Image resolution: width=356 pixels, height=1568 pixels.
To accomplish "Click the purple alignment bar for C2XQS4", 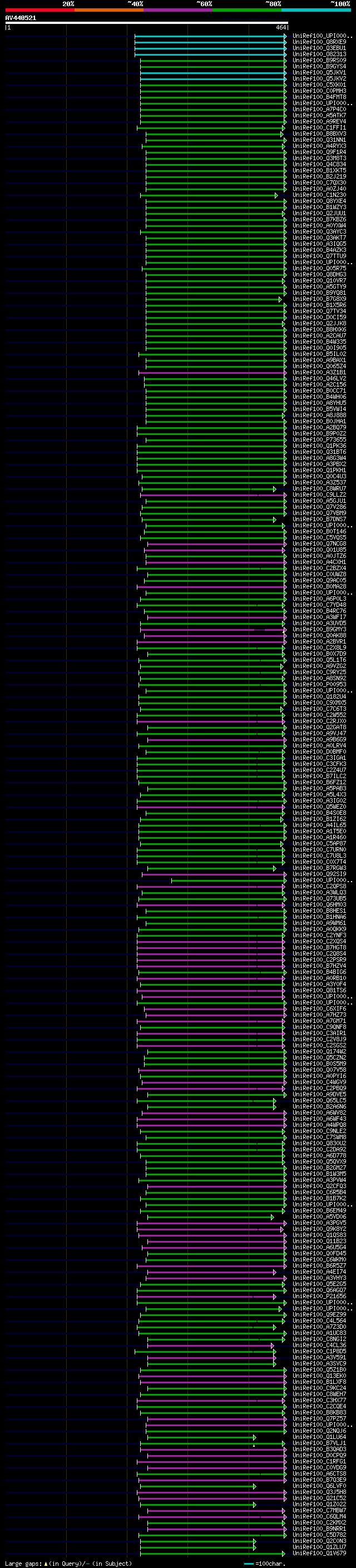I will 211,942.
